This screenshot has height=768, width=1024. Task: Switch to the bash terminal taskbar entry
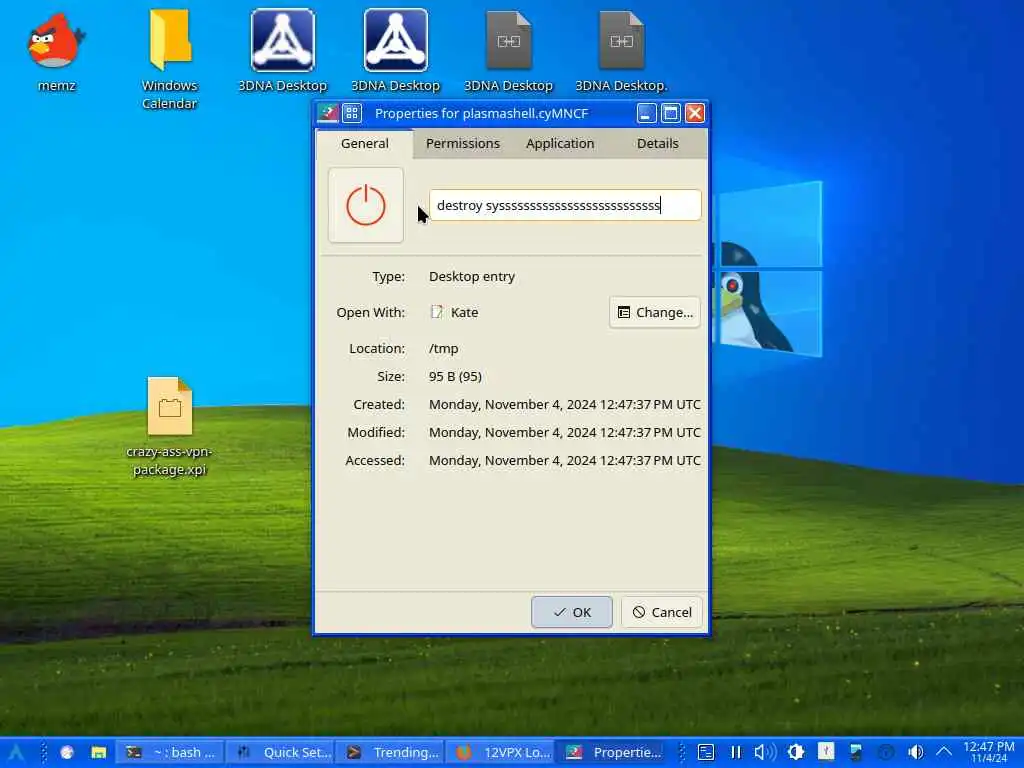coord(170,752)
